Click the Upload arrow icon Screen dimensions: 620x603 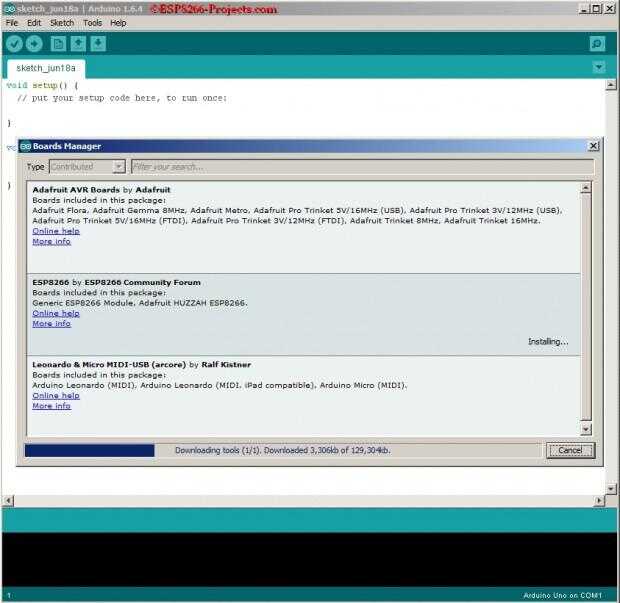(34, 43)
